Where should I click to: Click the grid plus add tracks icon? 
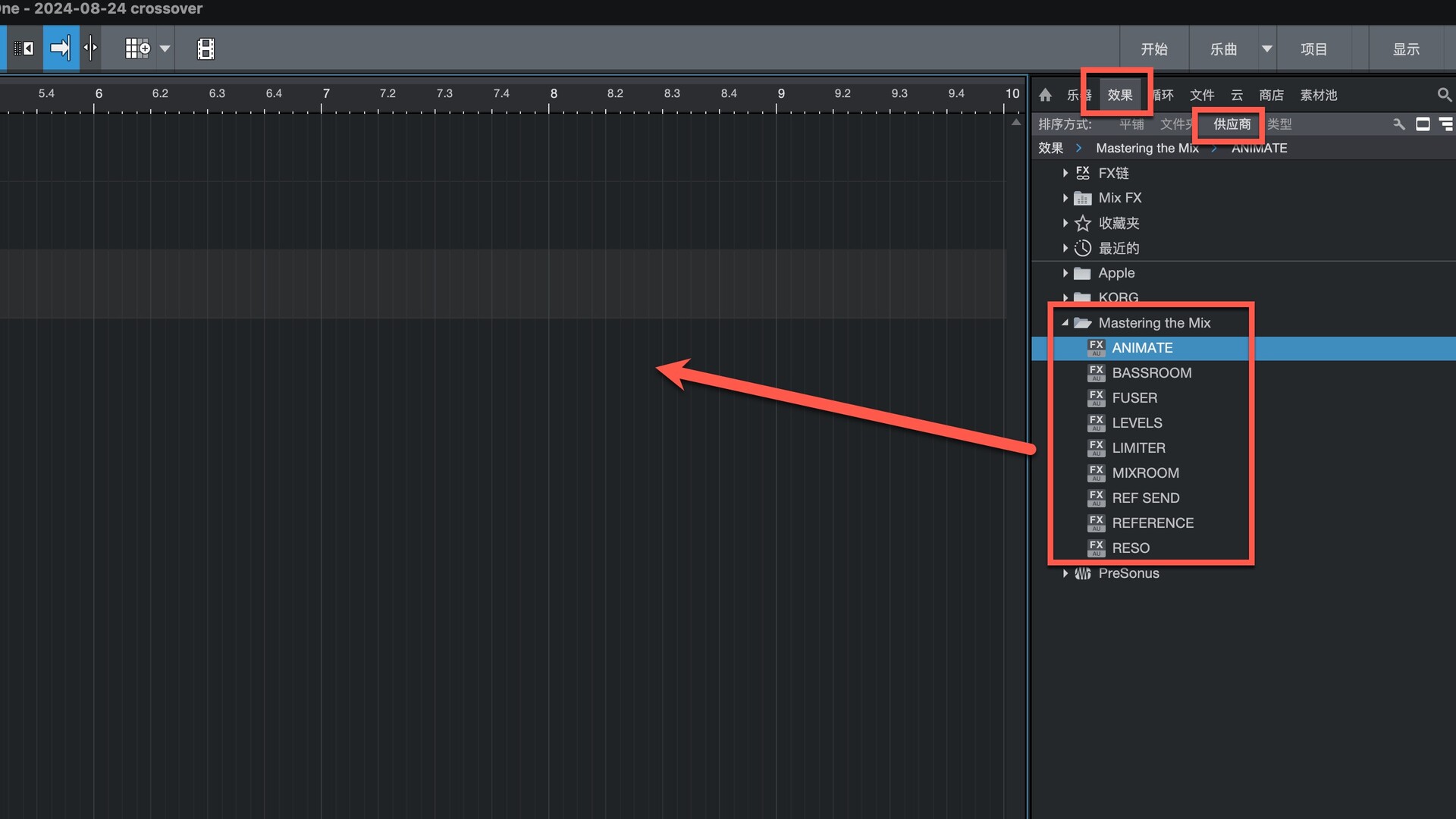pos(137,49)
